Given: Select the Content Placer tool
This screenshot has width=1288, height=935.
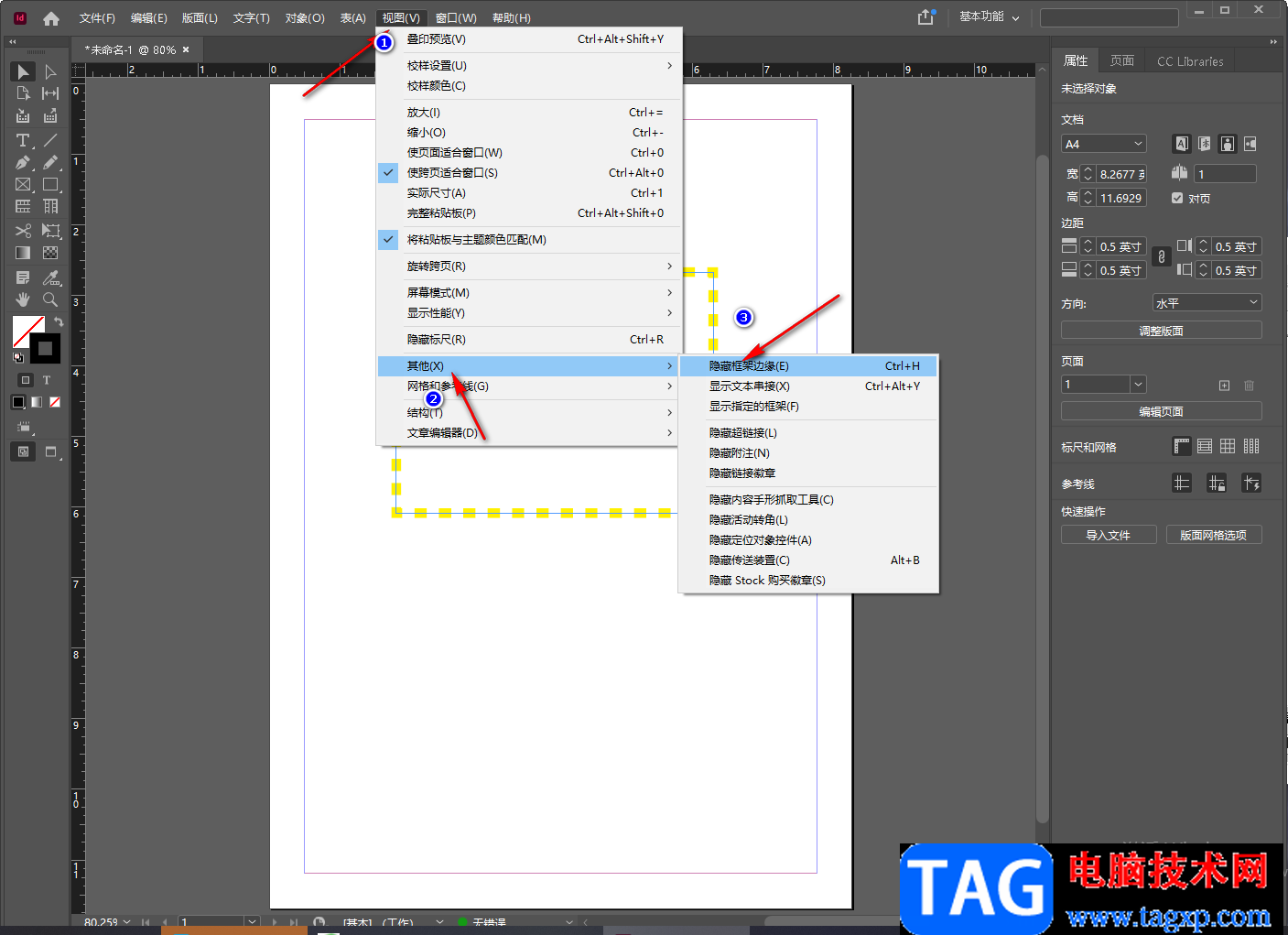Looking at the screenshot, I should tap(50, 116).
